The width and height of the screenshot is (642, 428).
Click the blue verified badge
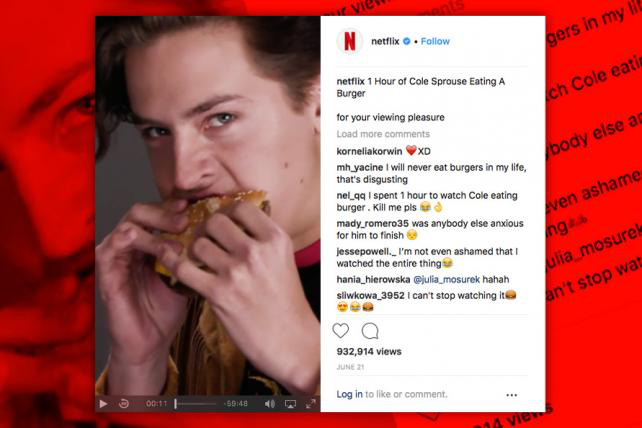[407, 41]
